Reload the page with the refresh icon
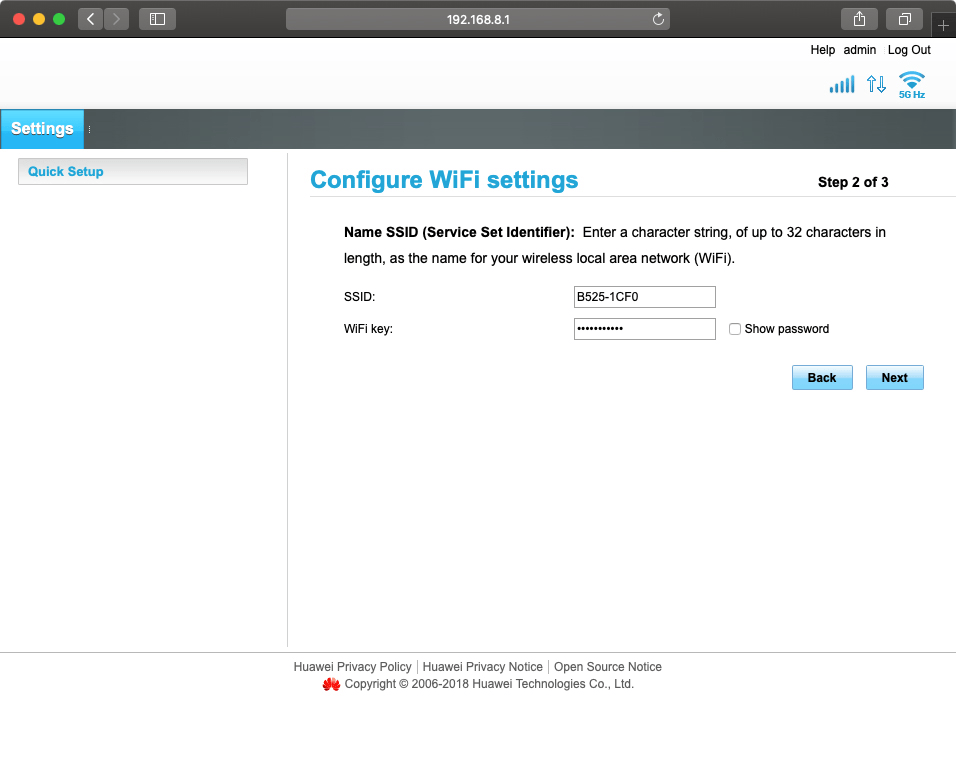 (658, 19)
